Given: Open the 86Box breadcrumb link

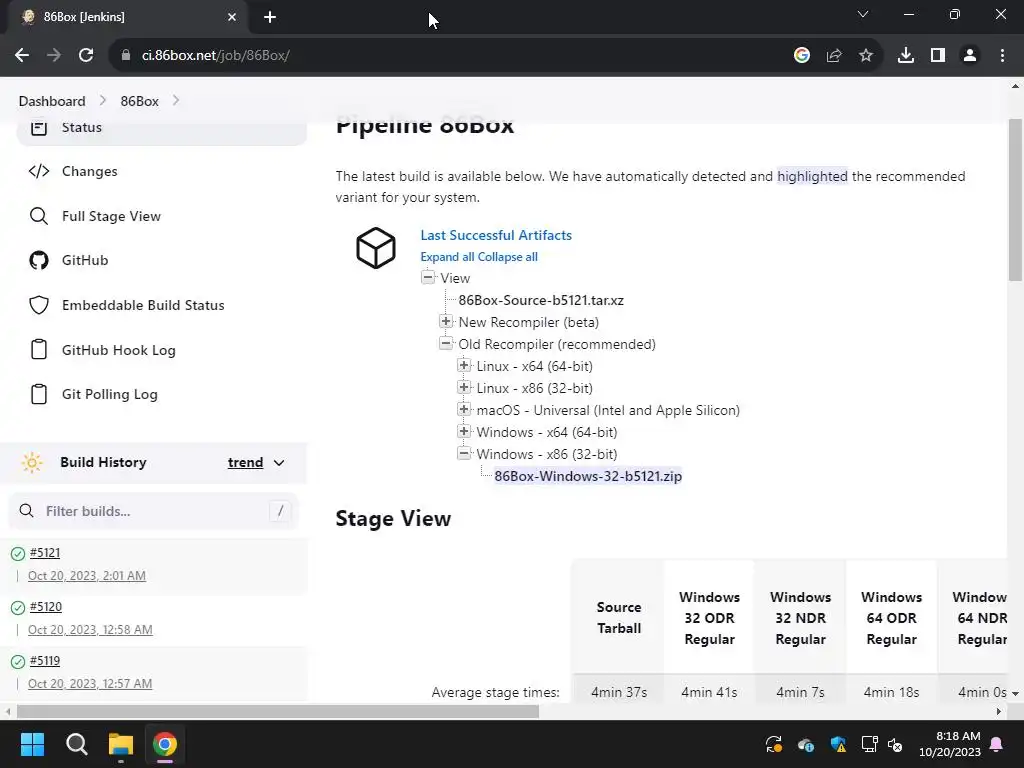Looking at the screenshot, I should point(140,101).
